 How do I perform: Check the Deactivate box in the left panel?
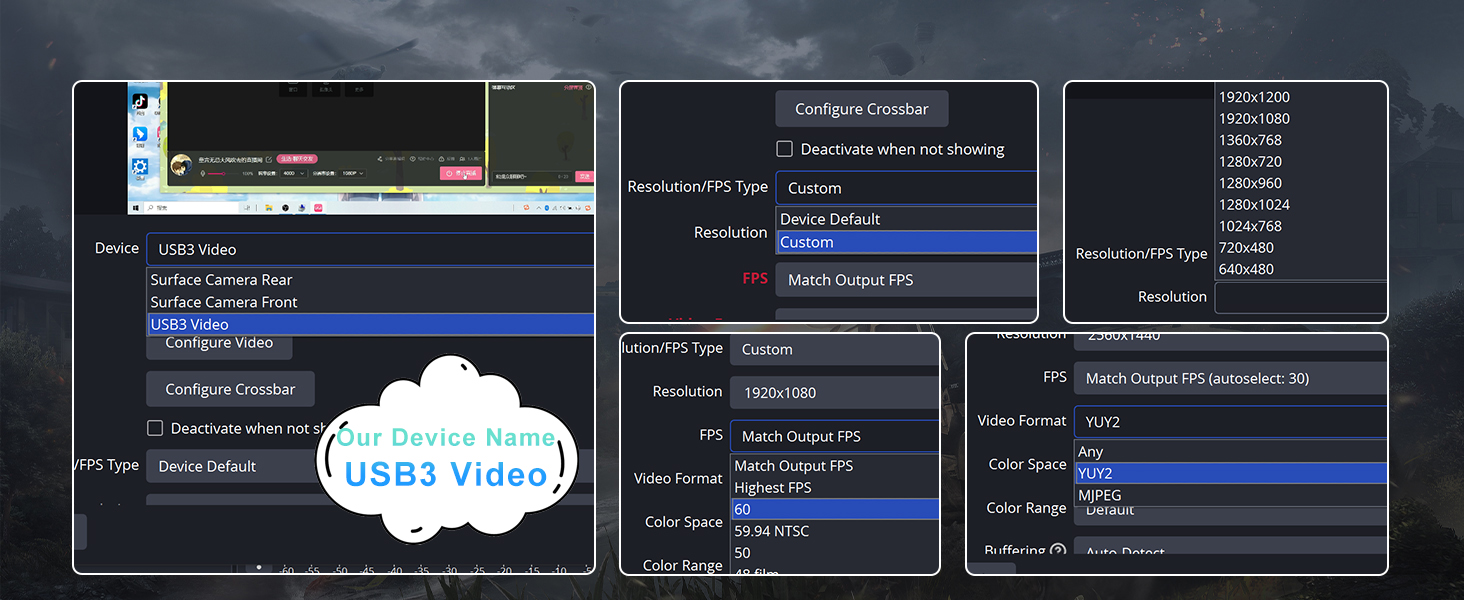tap(156, 428)
